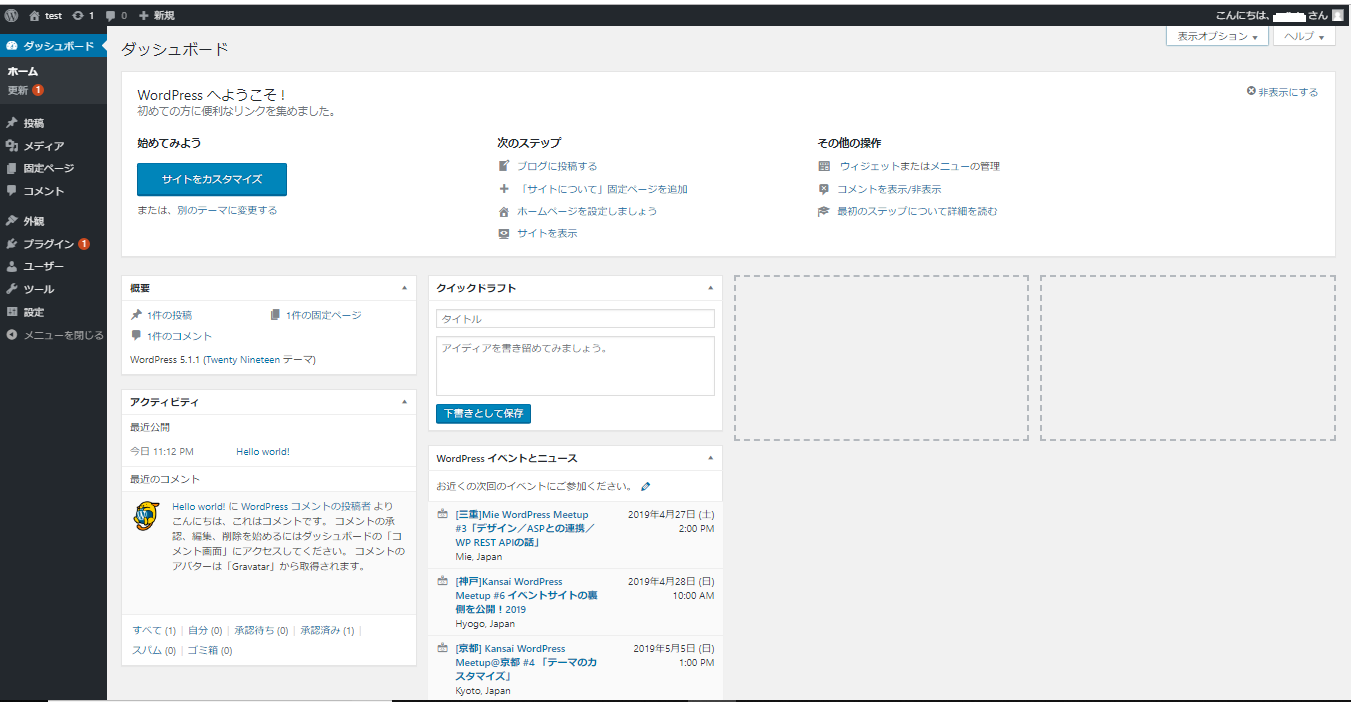
Task: Filter comments by 承認済み (1)
Action: click(x=327, y=630)
